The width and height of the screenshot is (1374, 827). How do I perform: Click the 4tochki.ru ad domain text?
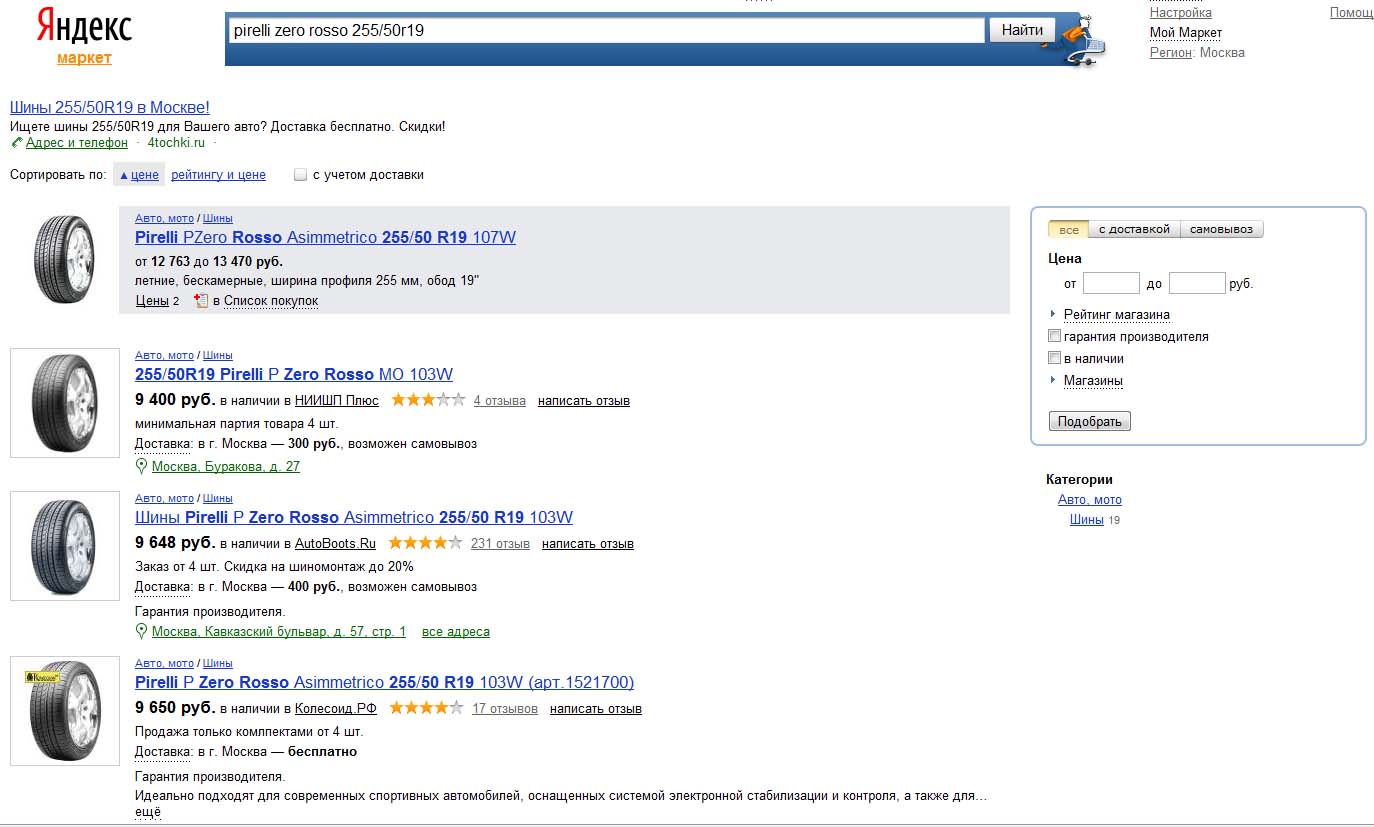pyautogui.click(x=176, y=143)
